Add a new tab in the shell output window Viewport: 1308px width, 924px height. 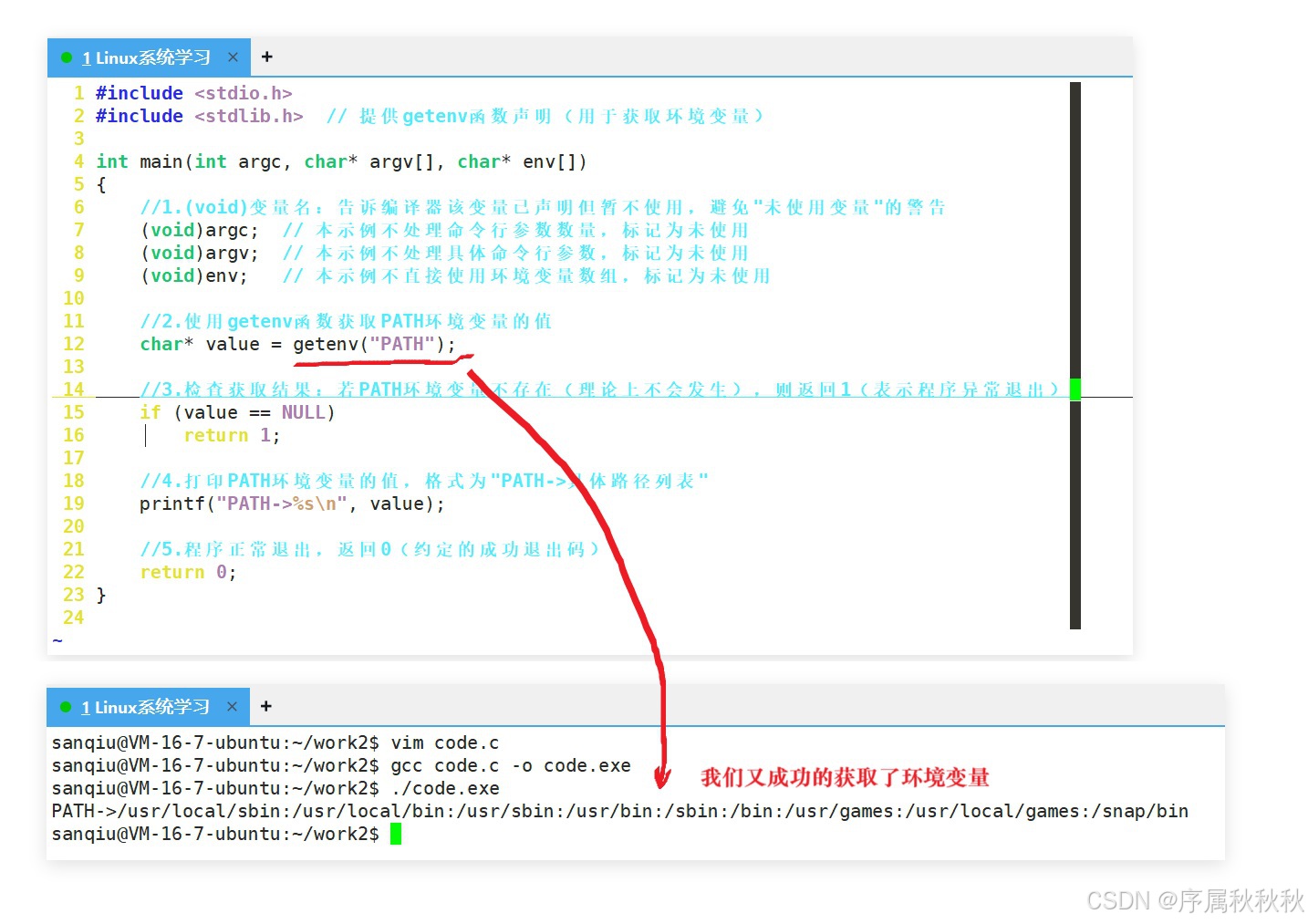click(265, 707)
